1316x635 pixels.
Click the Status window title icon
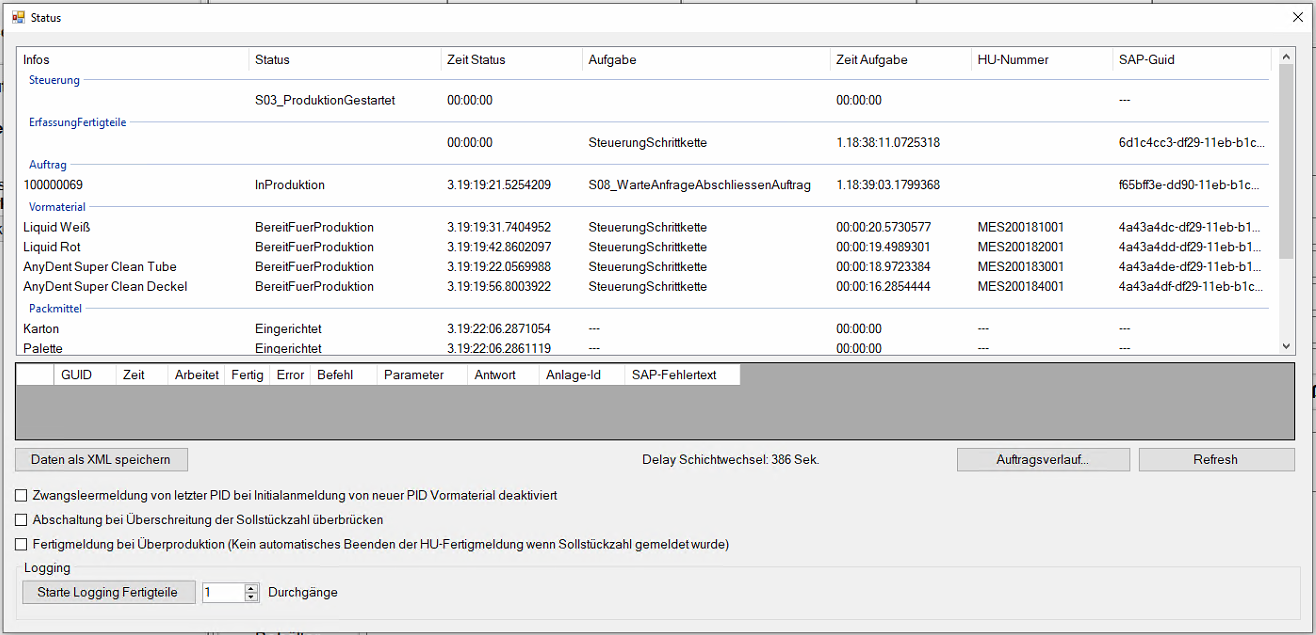[x=18, y=17]
